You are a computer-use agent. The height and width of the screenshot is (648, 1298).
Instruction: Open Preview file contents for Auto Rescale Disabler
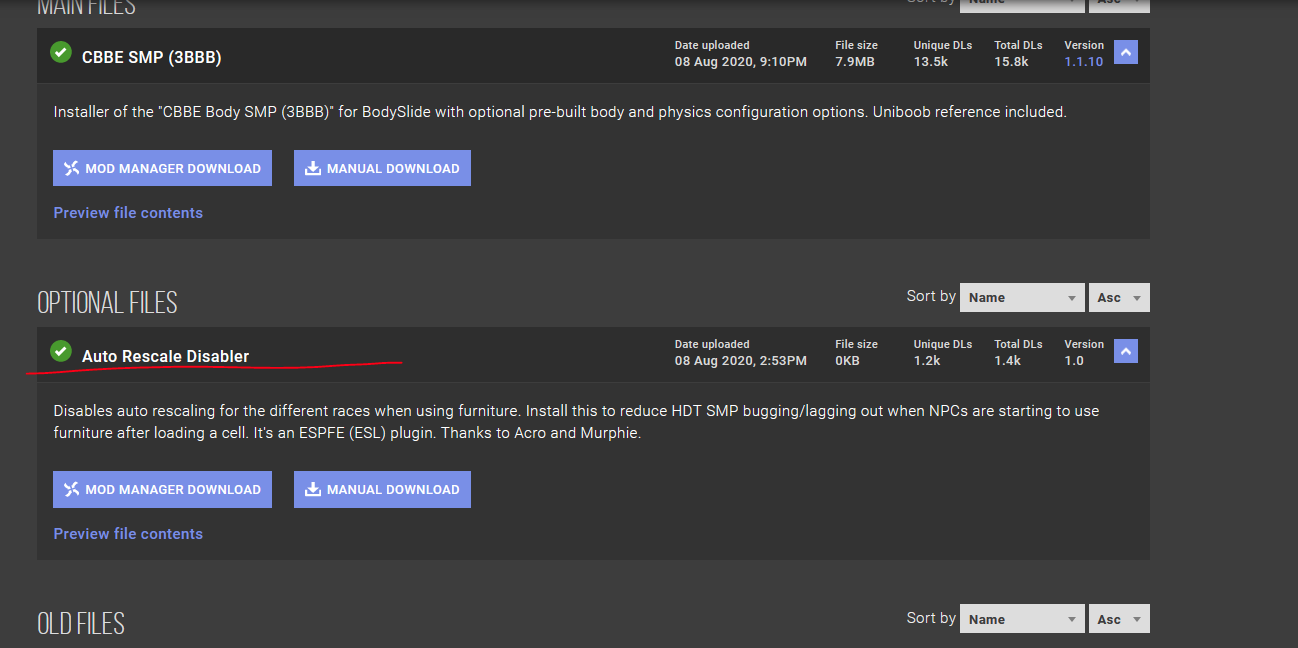(x=128, y=534)
